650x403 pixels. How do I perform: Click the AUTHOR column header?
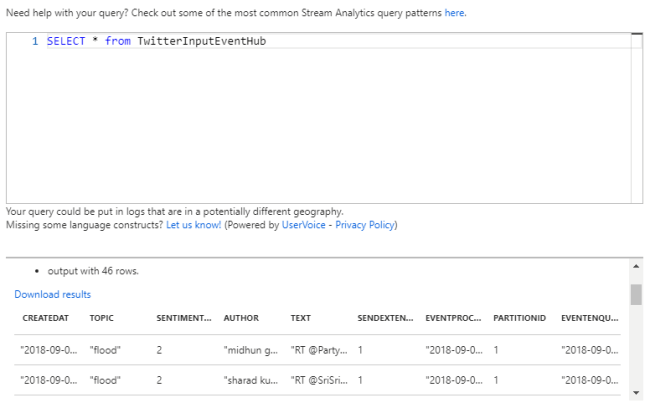[x=241, y=318]
